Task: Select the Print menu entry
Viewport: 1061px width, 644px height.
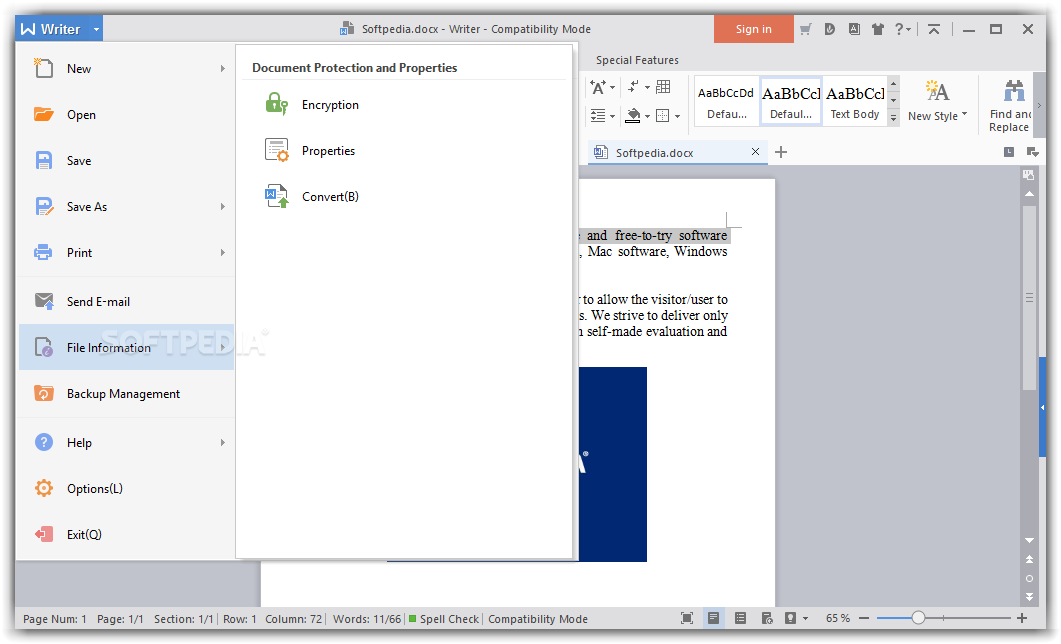Action: [x=127, y=252]
